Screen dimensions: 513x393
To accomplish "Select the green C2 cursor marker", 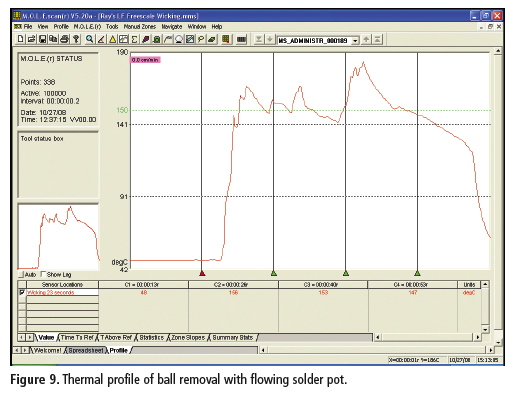I will pos(274,273).
